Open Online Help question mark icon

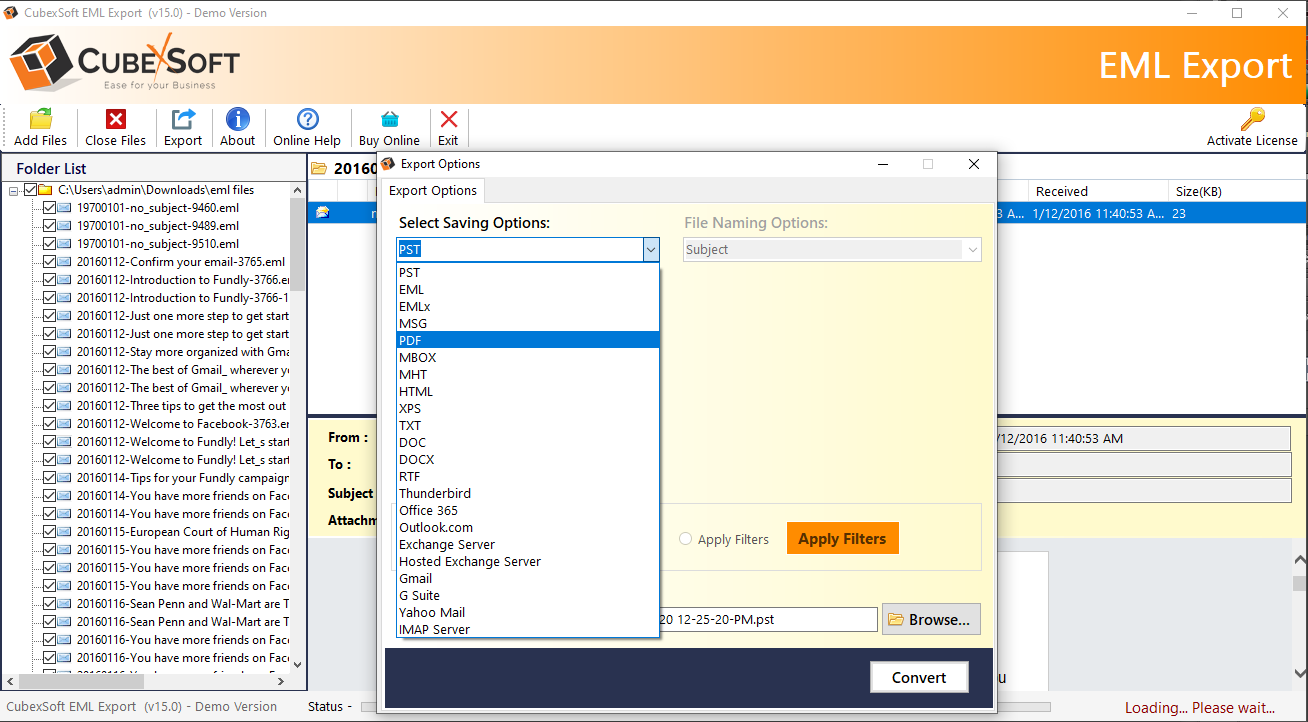[x=307, y=119]
